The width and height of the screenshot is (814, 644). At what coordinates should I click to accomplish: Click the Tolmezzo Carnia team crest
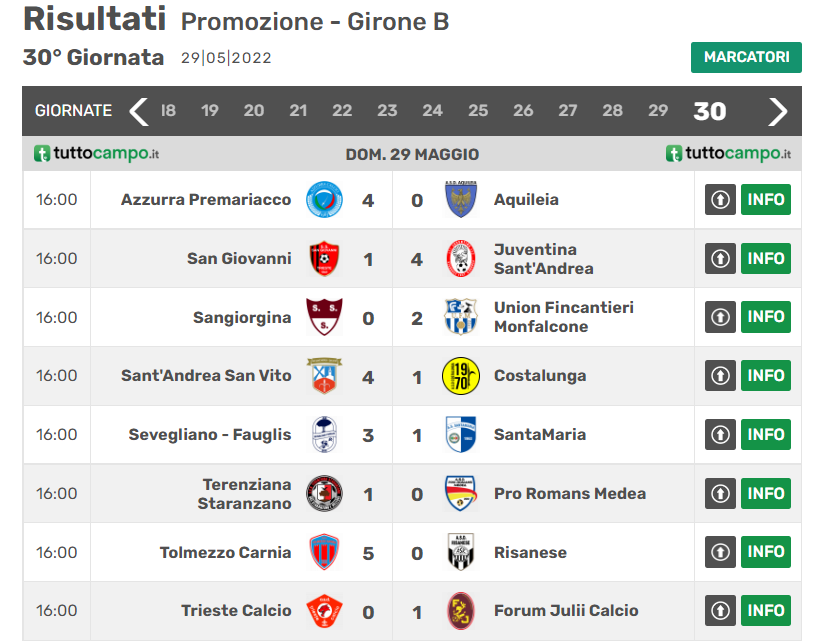pos(323,553)
